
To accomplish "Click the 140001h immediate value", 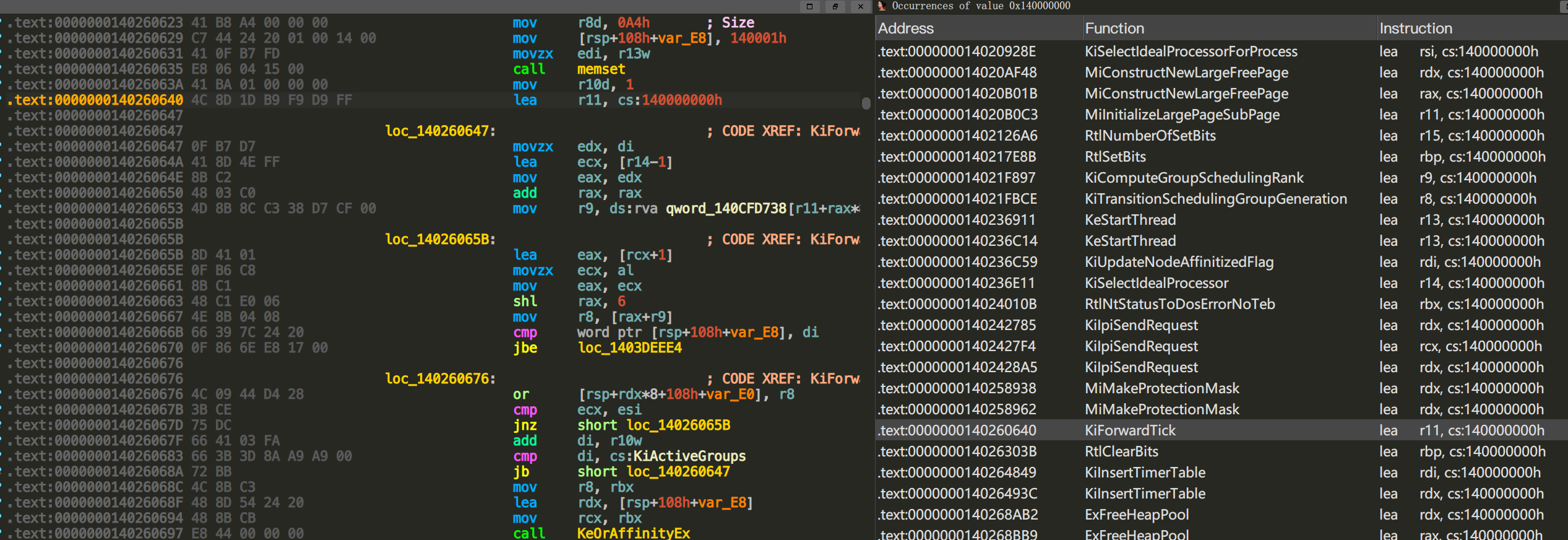I will click(759, 38).
